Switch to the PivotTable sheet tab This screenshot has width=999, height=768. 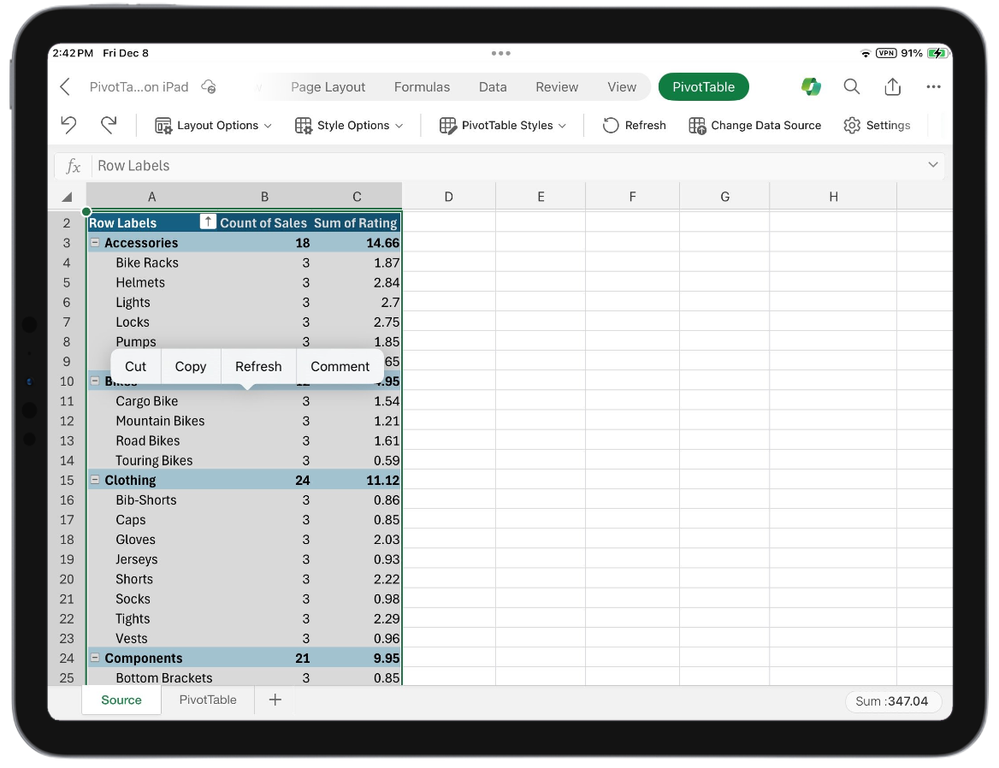point(208,700)
